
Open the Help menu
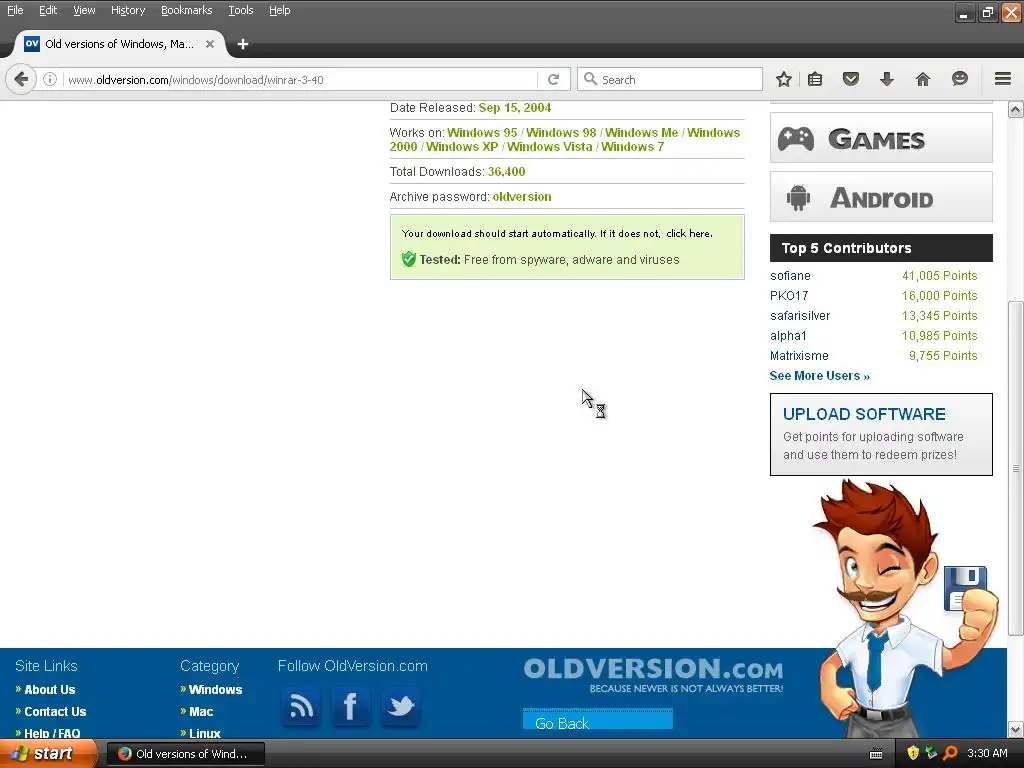click(x=280, y=10)
